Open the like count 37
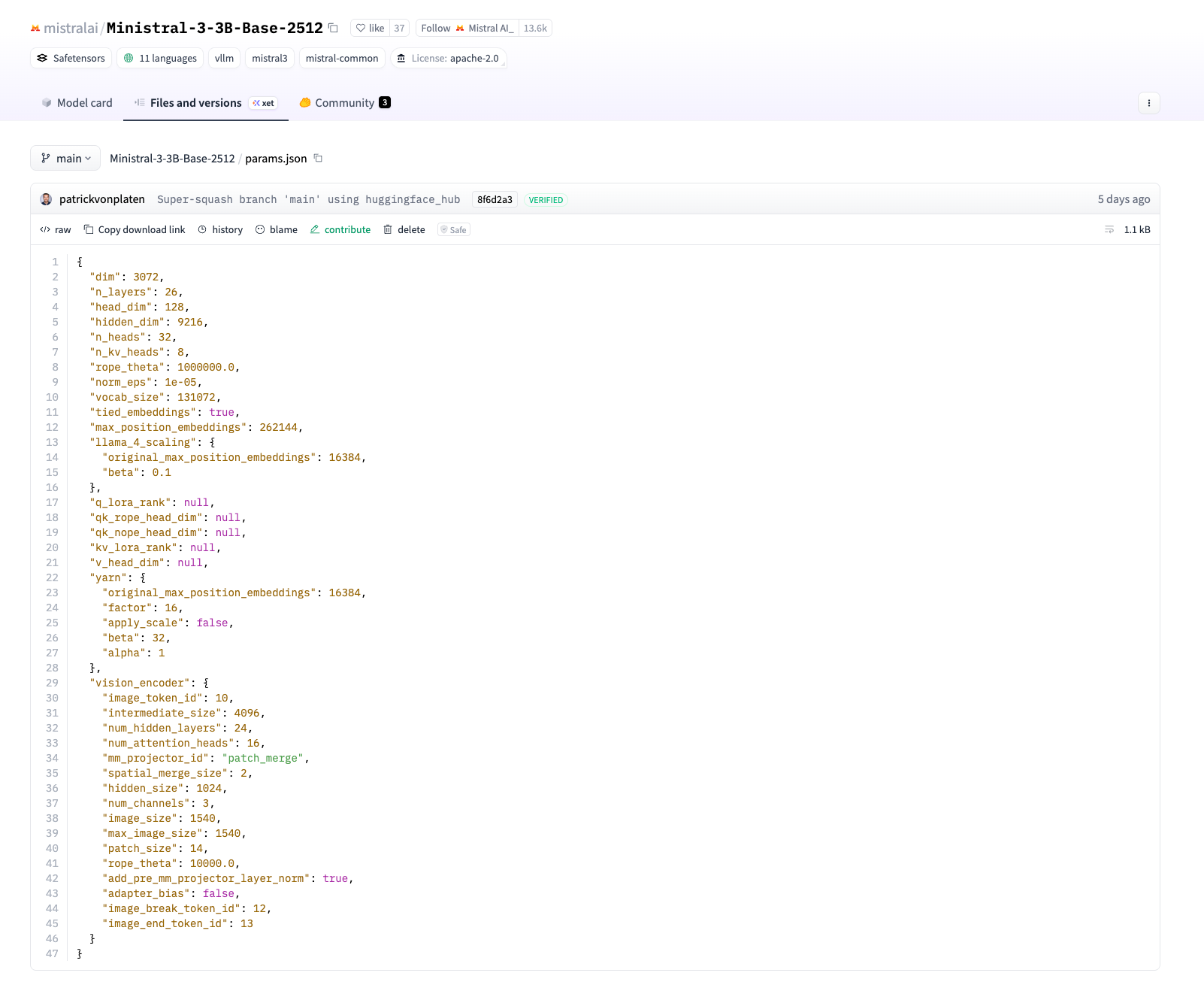The image size is (1204, 988). (x=399, y=28)
